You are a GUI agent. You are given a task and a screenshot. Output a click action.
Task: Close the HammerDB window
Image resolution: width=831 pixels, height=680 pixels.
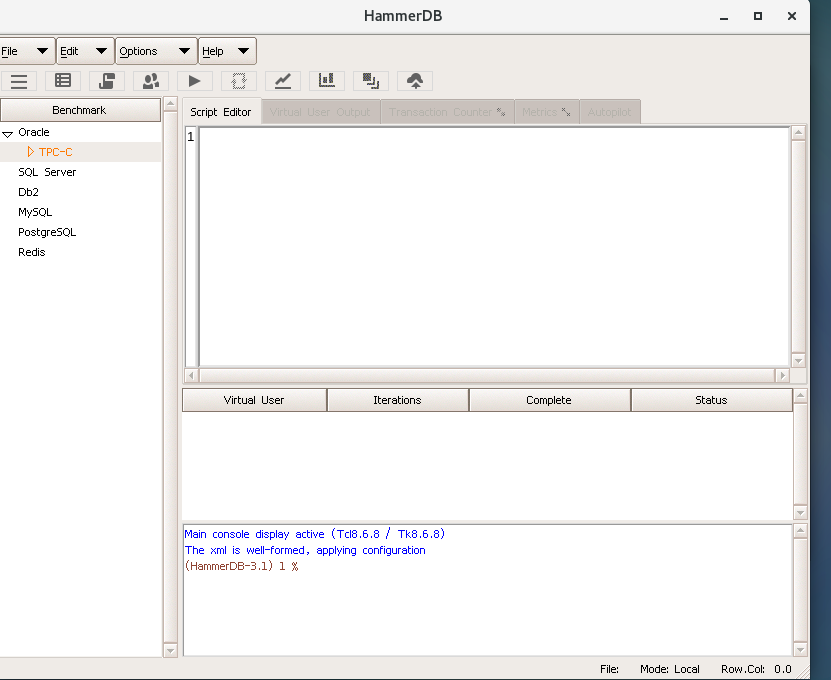[x=792, y=16]
